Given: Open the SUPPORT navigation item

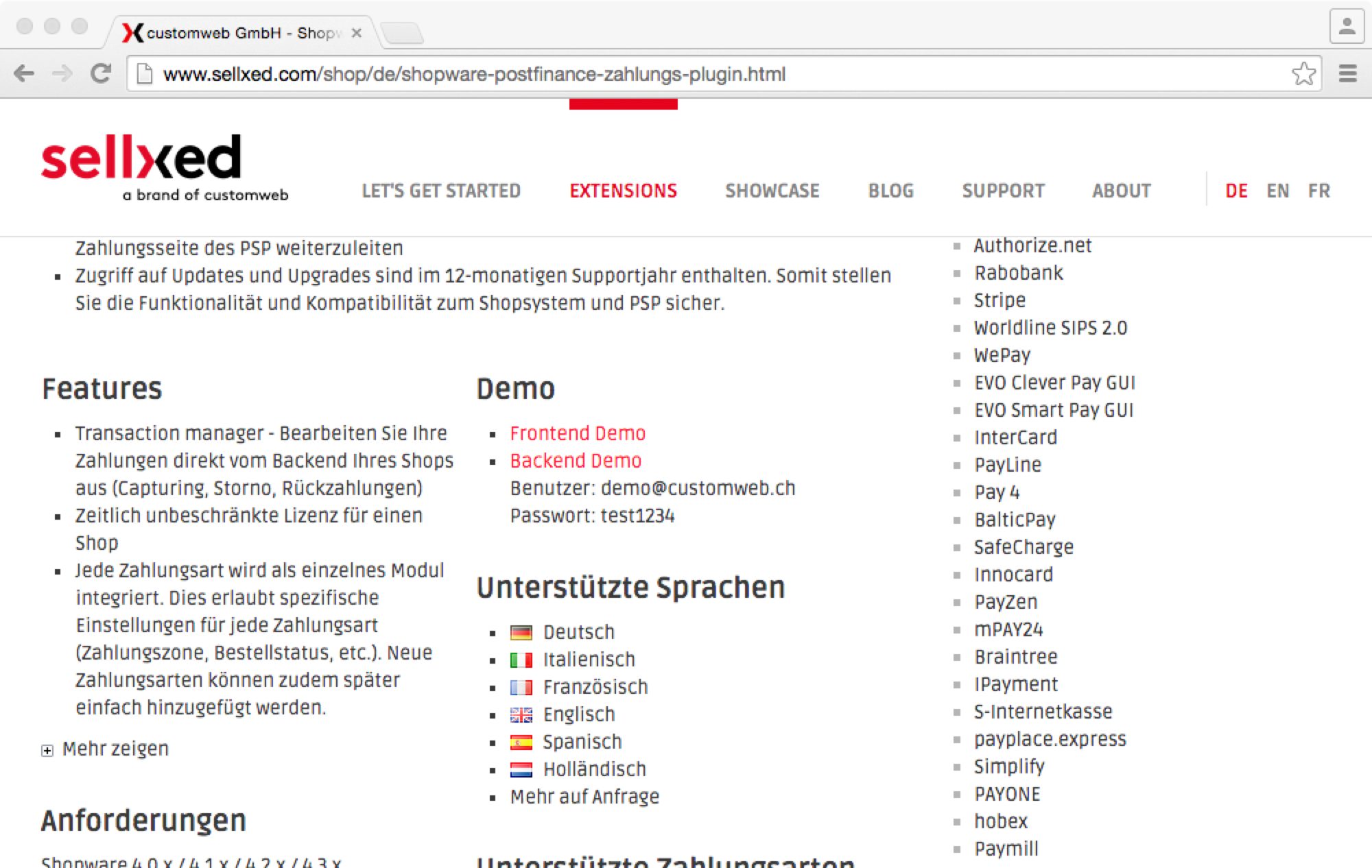Looking at the screenshot, I should pos(1004,191).
